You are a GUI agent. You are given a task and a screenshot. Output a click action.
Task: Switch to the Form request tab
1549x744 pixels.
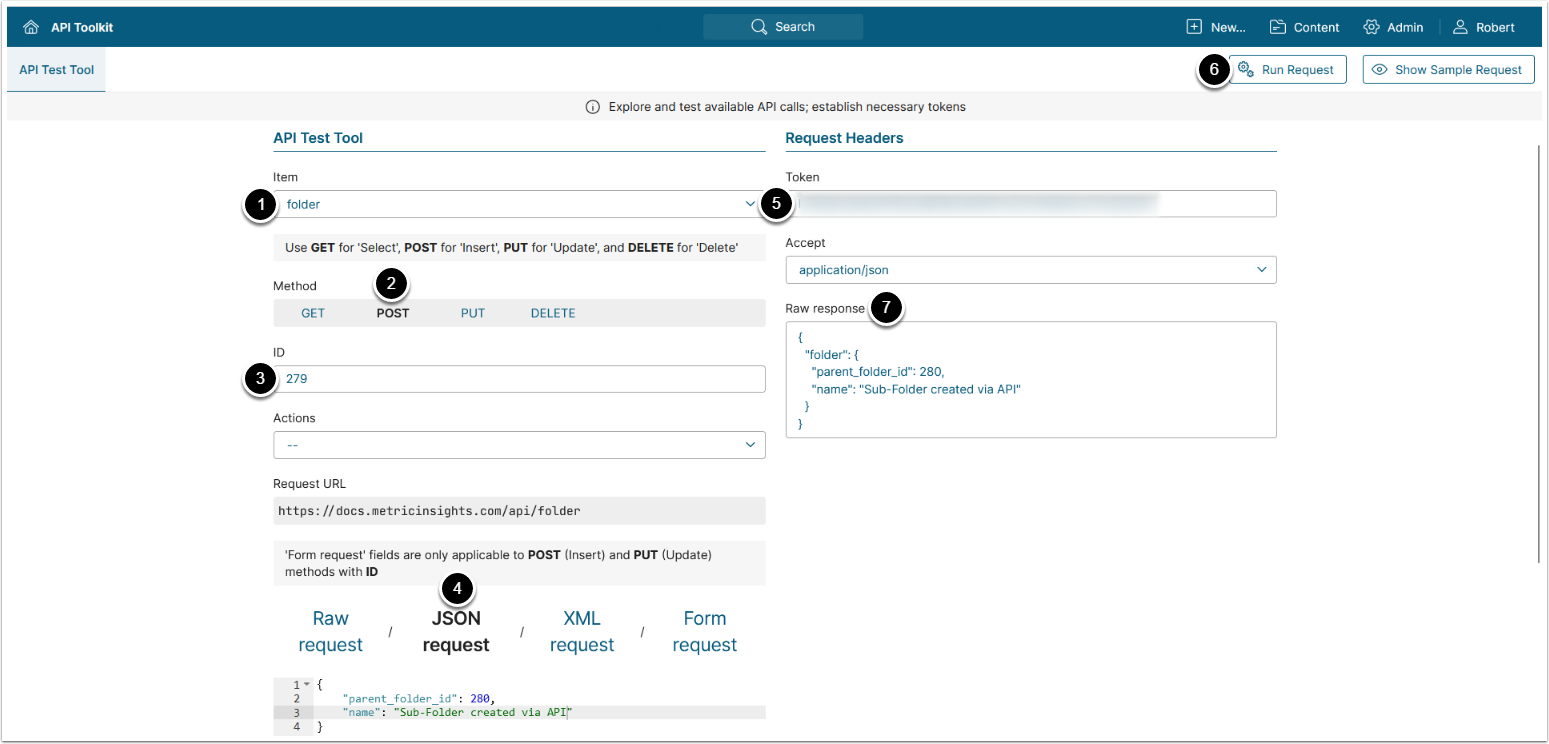[705, 631]
